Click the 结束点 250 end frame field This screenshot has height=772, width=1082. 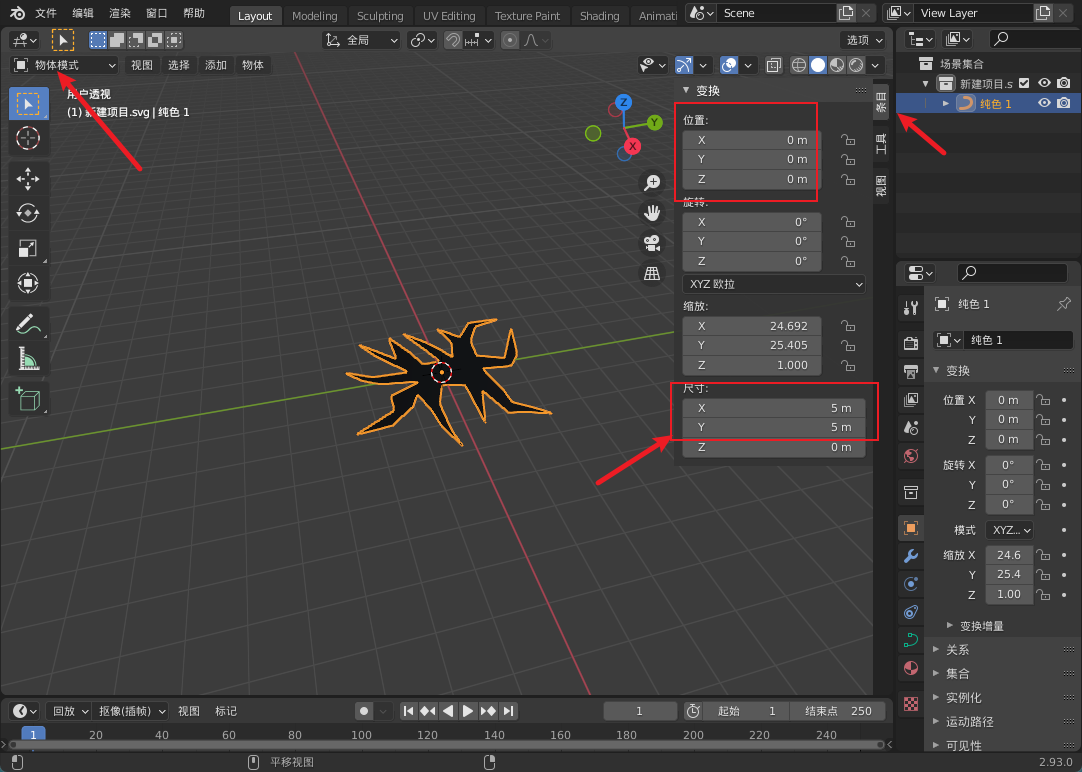pos(837,711)
